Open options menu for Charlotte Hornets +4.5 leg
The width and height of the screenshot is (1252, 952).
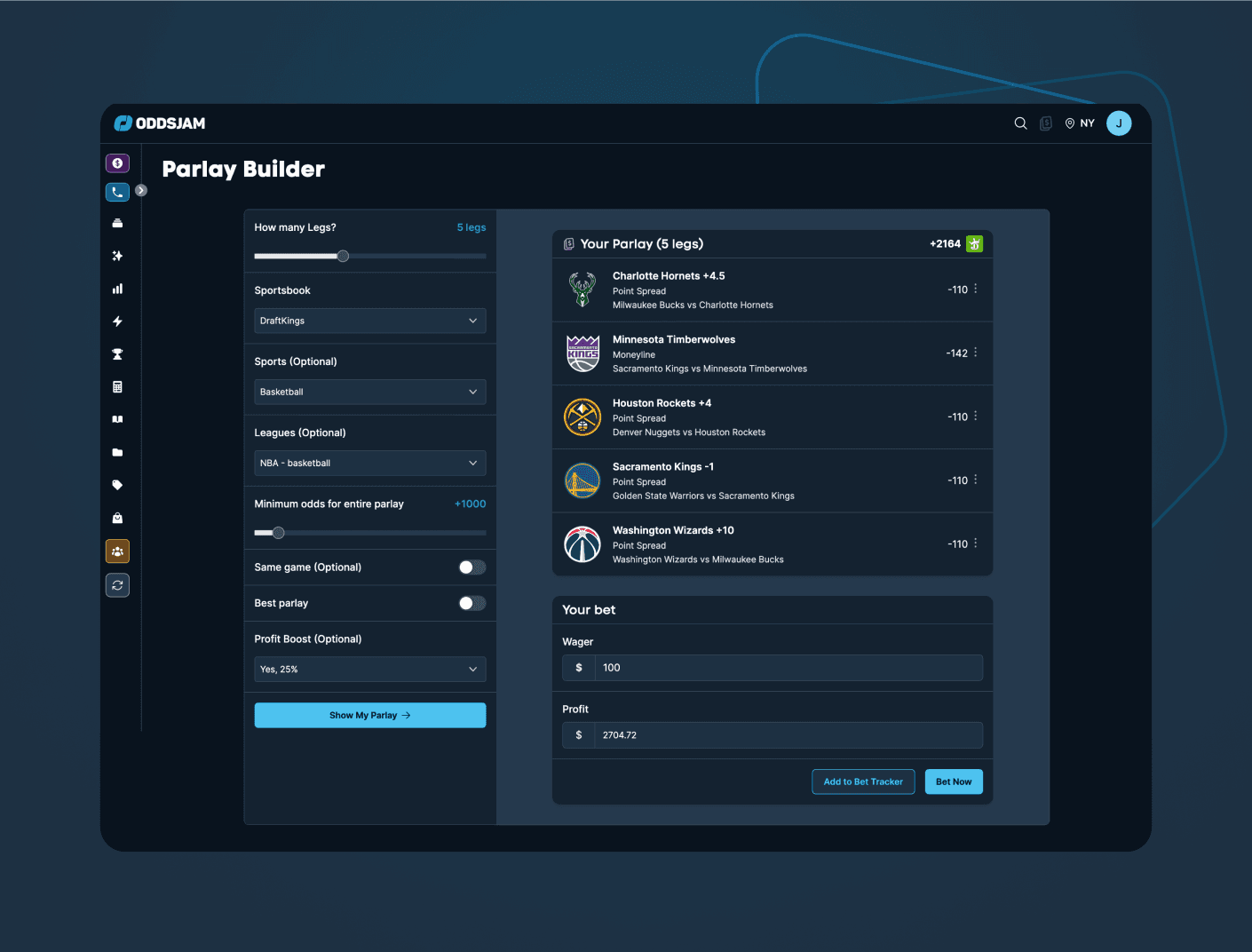(975, 289)
